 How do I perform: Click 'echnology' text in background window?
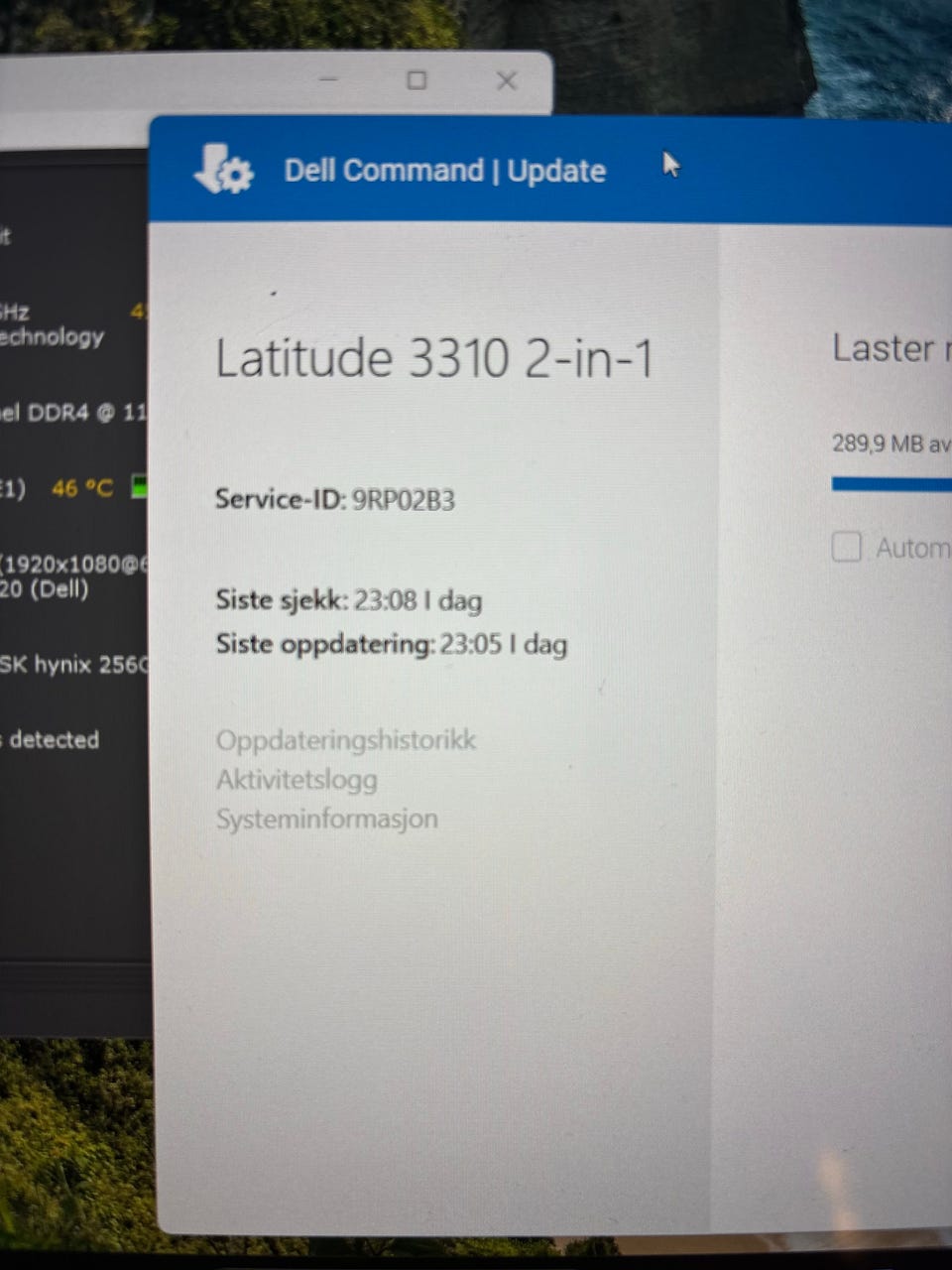52,336
